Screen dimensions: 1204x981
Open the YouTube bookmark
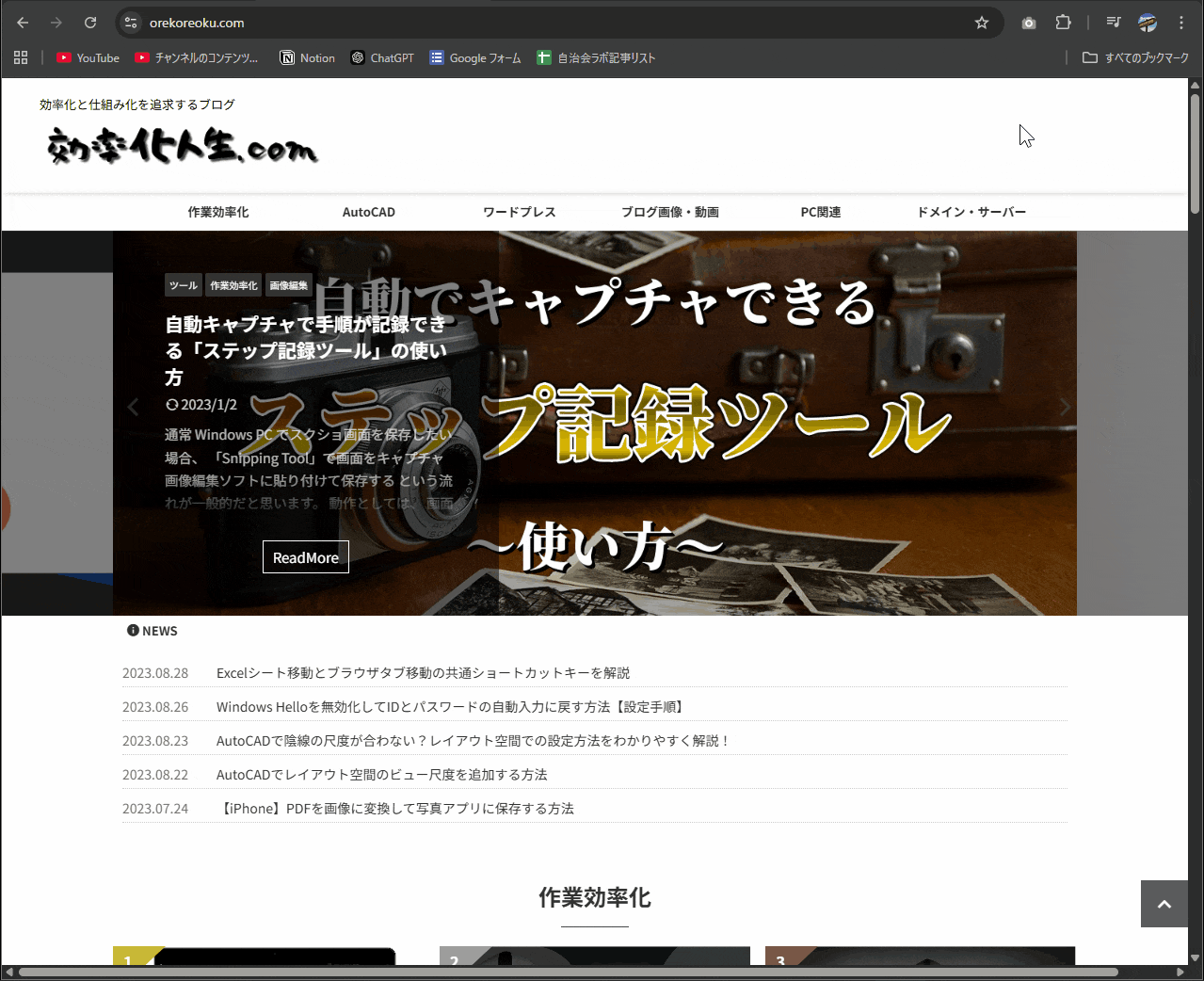88,57
